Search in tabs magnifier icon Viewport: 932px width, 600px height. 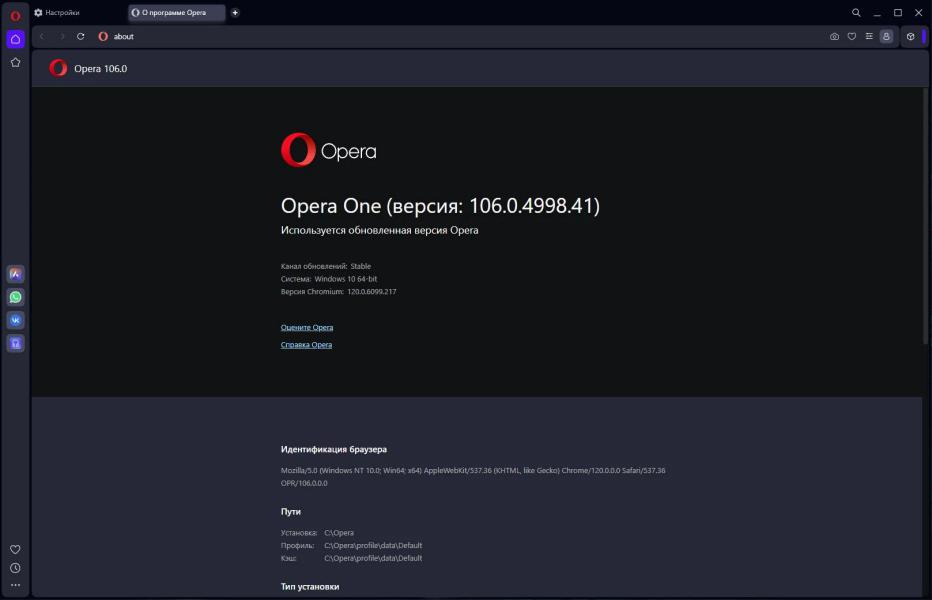tap(856, 12)
